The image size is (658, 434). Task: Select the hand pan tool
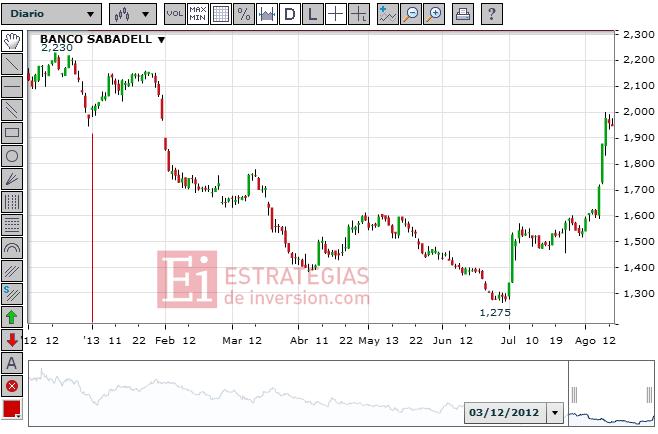(12, 41)
